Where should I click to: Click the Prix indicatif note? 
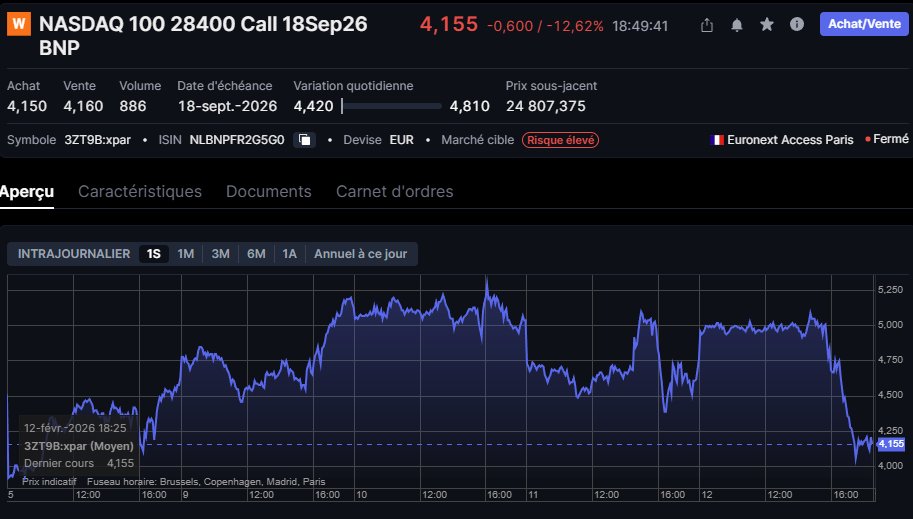[x=49, y=482]
